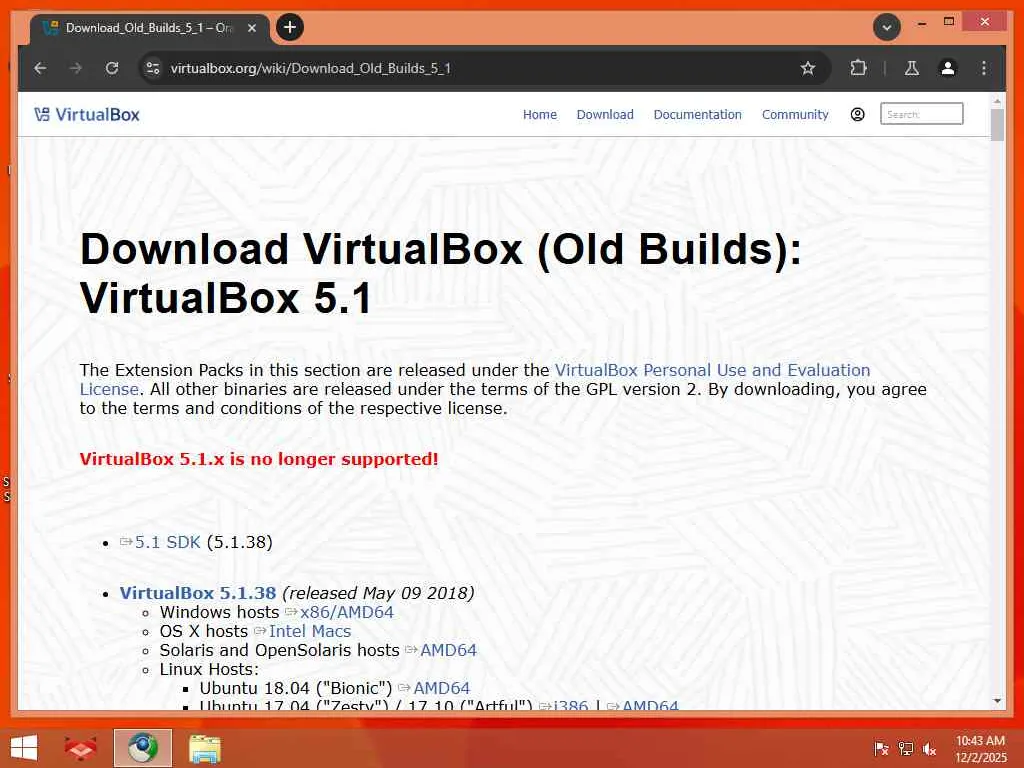The height and width of the screenshot is (768, 1024).
Task: Click the site user account icon
Action: pos(857,114)
